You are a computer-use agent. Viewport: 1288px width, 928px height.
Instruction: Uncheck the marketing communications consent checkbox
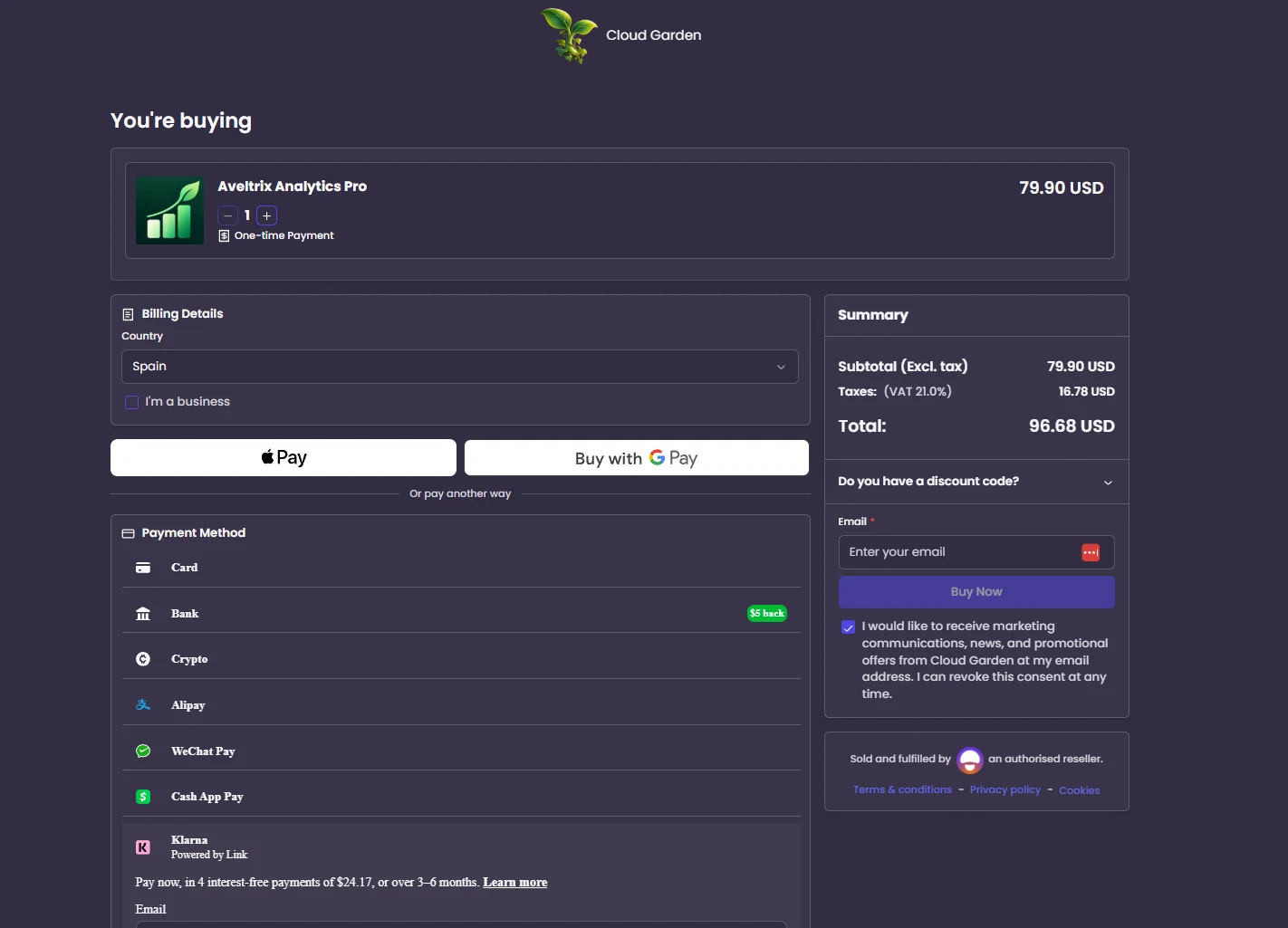[849, 627]
